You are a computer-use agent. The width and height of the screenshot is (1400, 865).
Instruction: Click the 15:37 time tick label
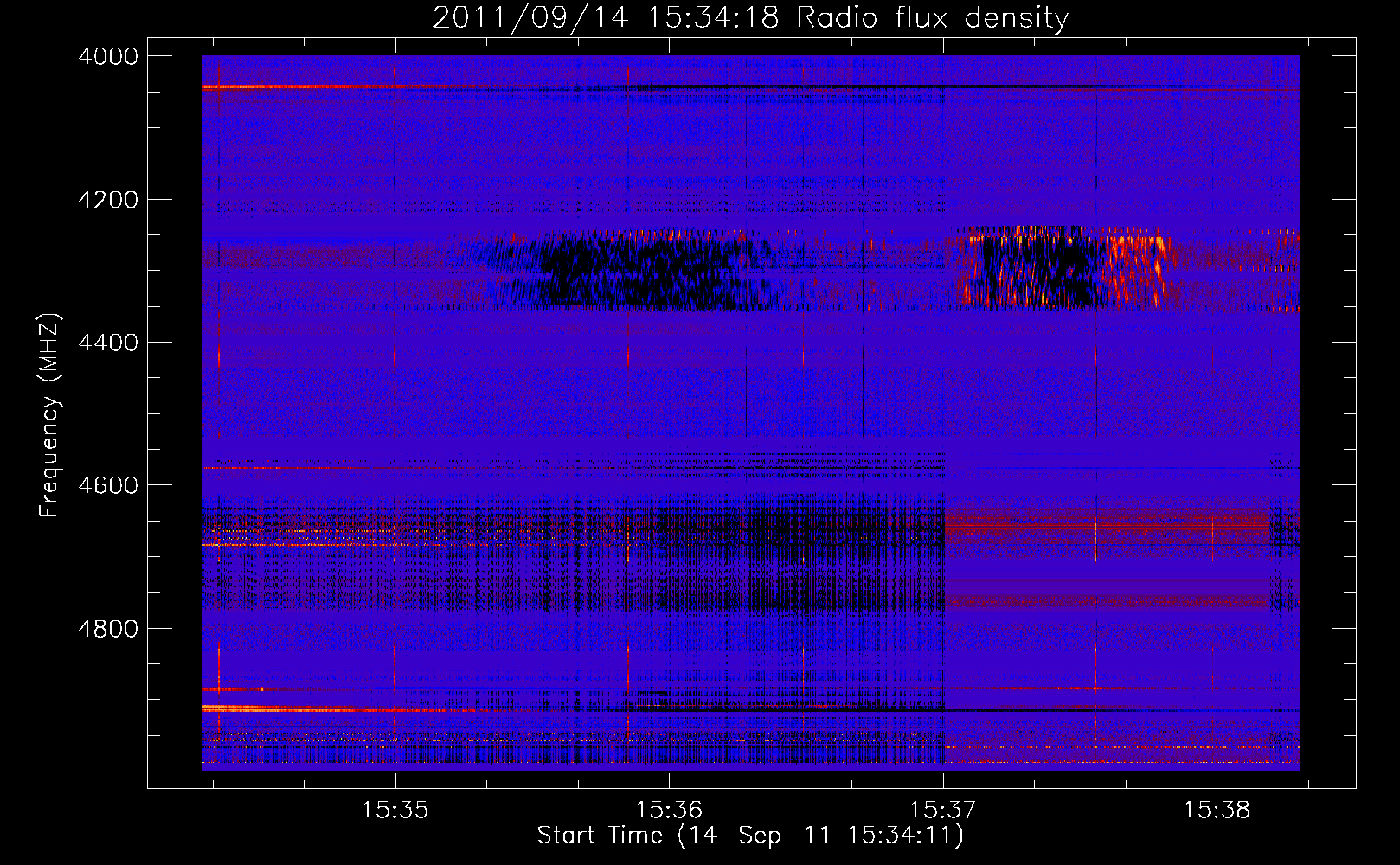pyautogui.click(x=943, y=810)
